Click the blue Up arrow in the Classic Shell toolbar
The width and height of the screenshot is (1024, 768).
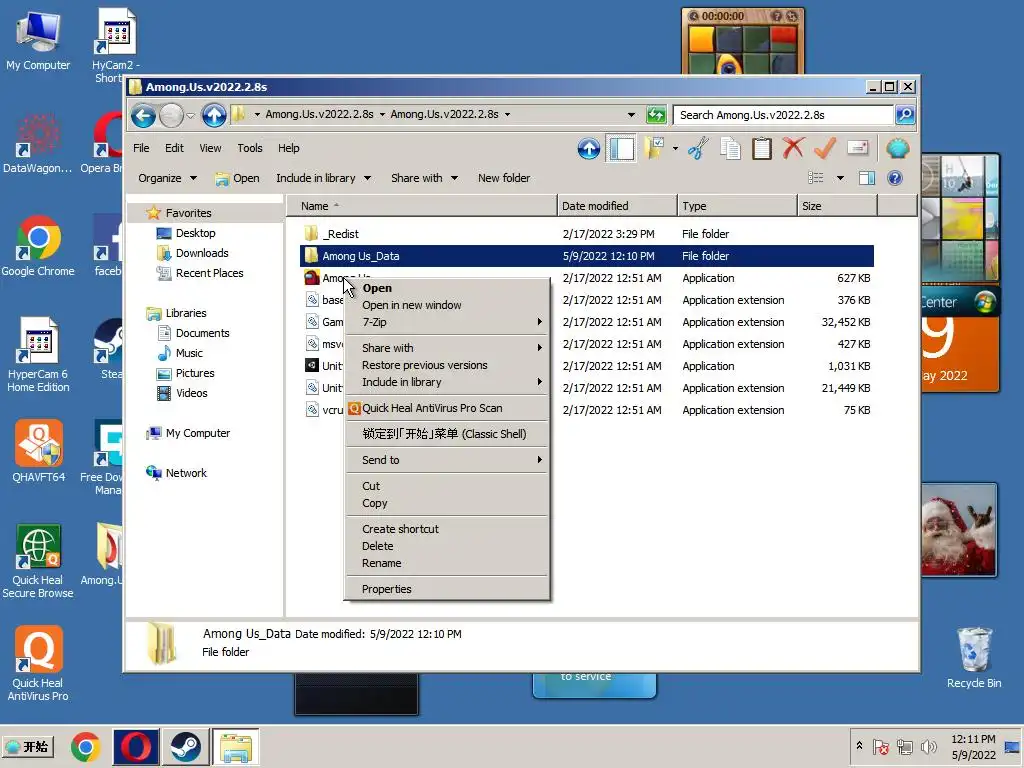pos(588,149)
